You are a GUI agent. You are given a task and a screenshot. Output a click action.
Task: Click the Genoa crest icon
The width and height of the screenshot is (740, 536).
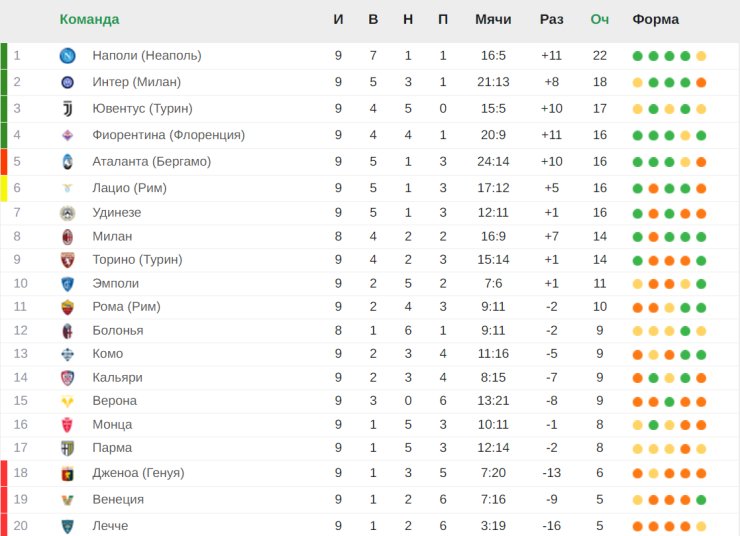67,473
